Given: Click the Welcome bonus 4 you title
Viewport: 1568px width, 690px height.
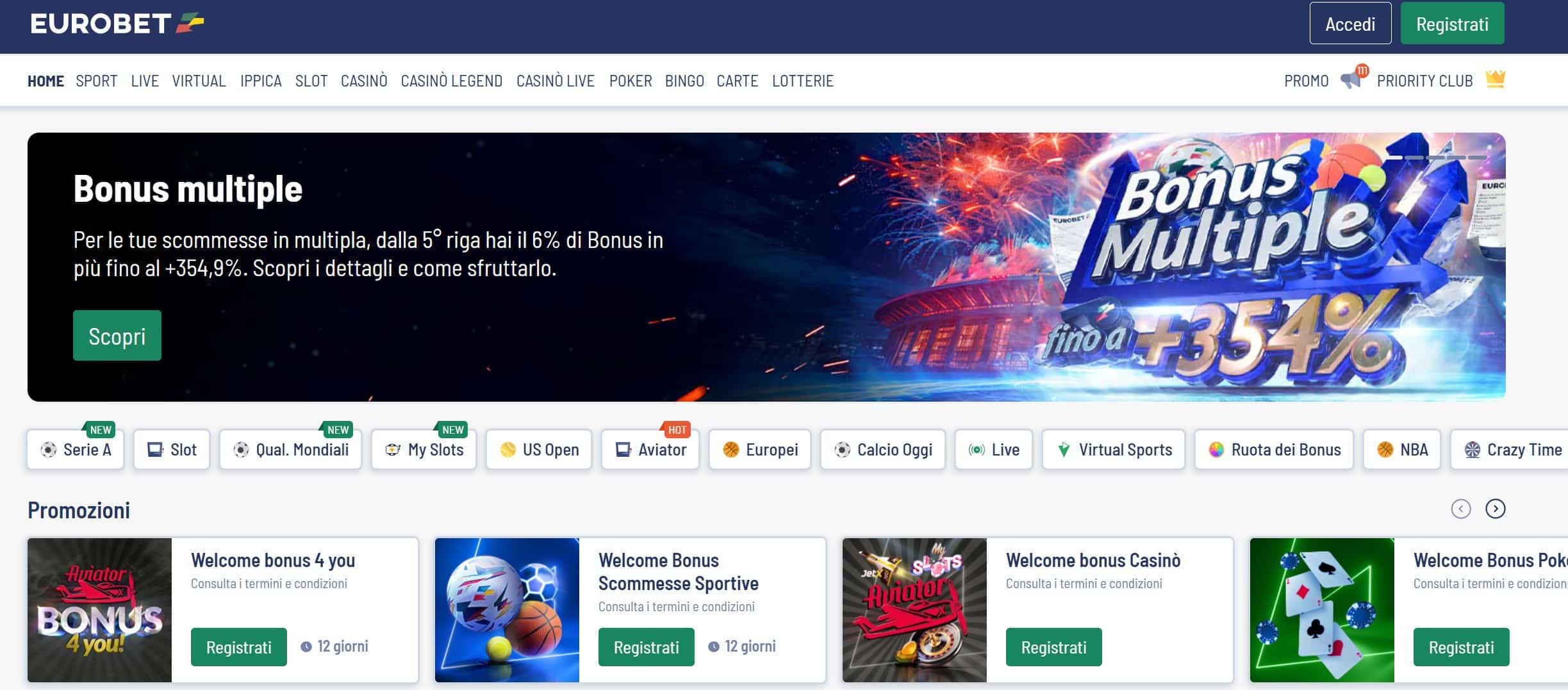Looking at the screenshot, I should pos(273,561).
